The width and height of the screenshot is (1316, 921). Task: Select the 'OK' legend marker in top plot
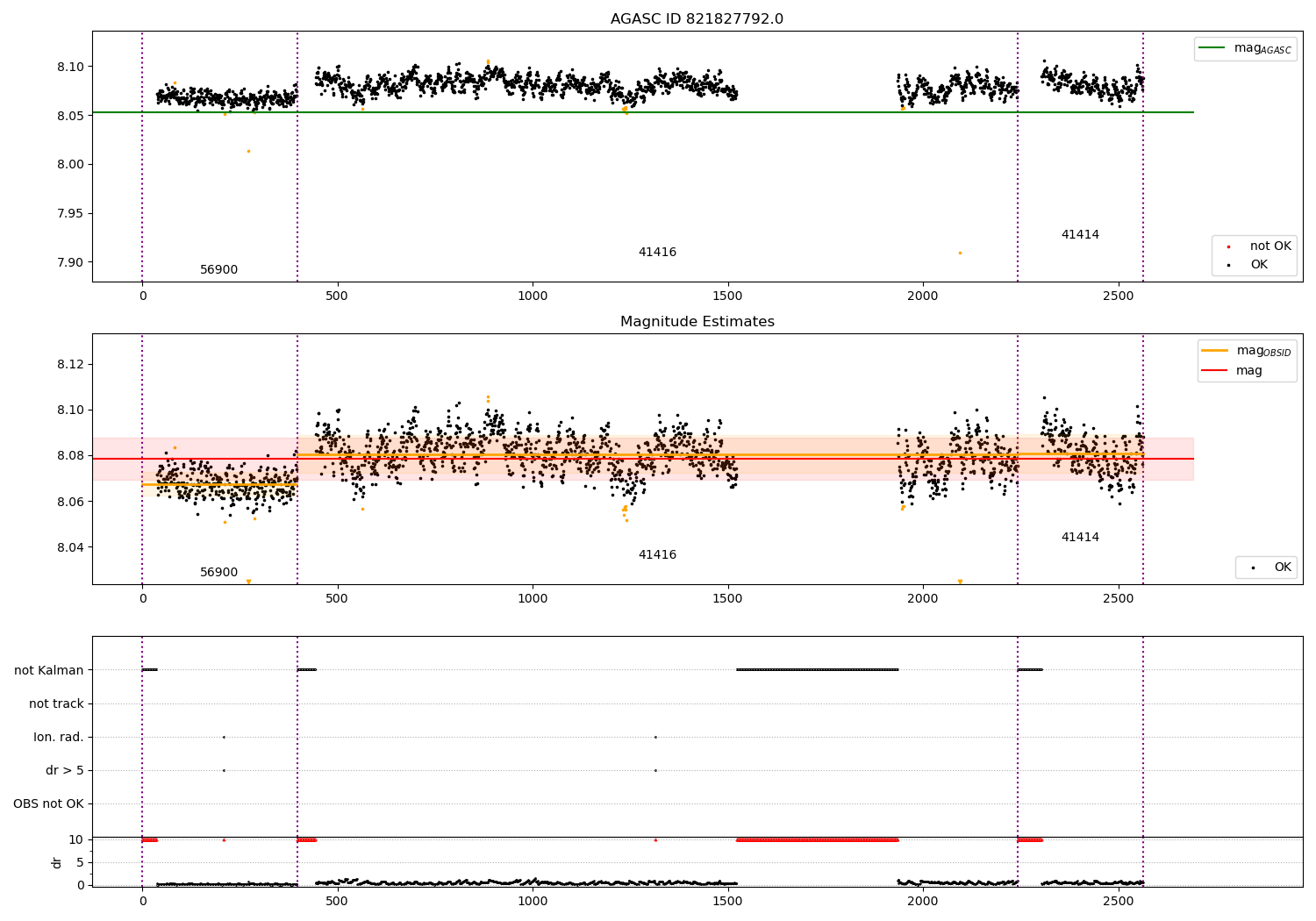(1228, 265)
